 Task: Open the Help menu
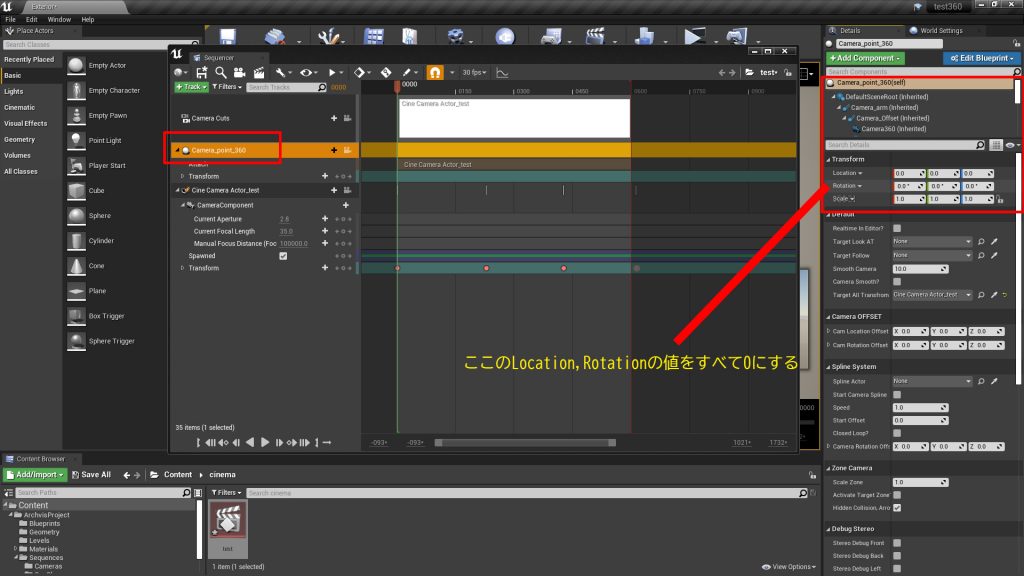click(88, 20)
